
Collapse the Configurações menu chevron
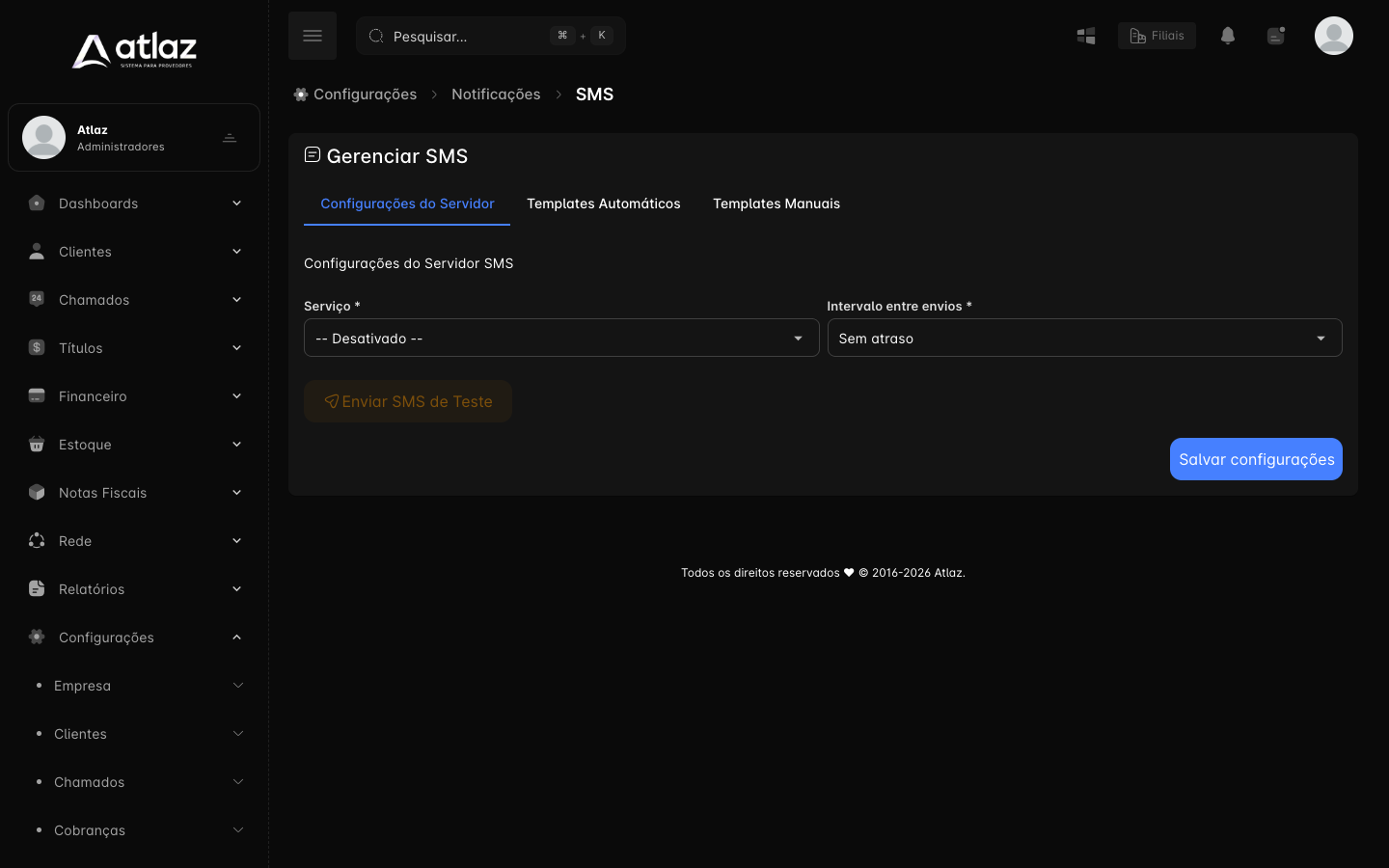click(x=236, y=637)
